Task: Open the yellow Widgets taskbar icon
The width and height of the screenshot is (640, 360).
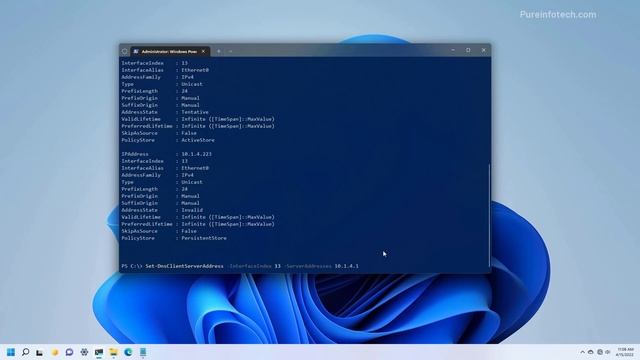Action: [x=55, y=352]
